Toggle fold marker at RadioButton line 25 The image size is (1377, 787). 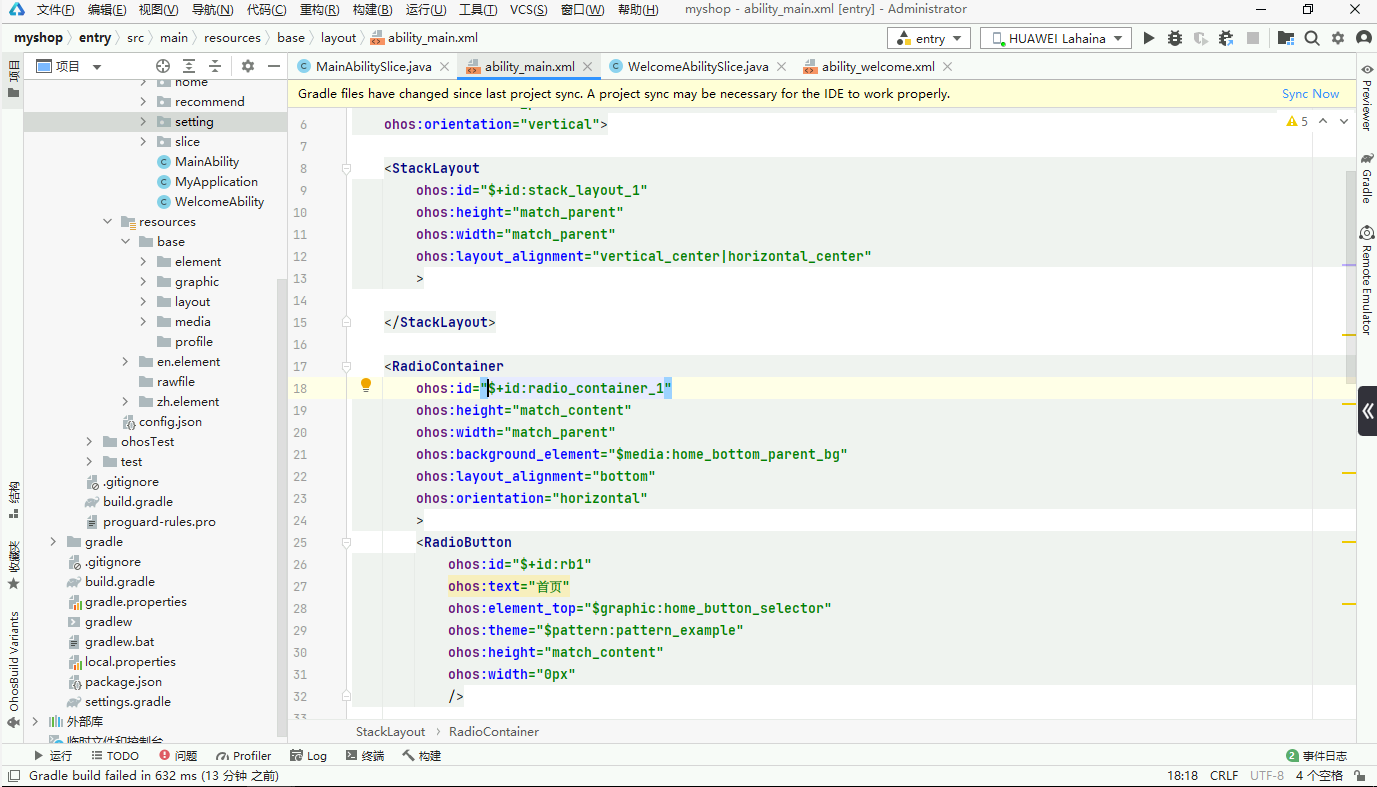(346, 543)
